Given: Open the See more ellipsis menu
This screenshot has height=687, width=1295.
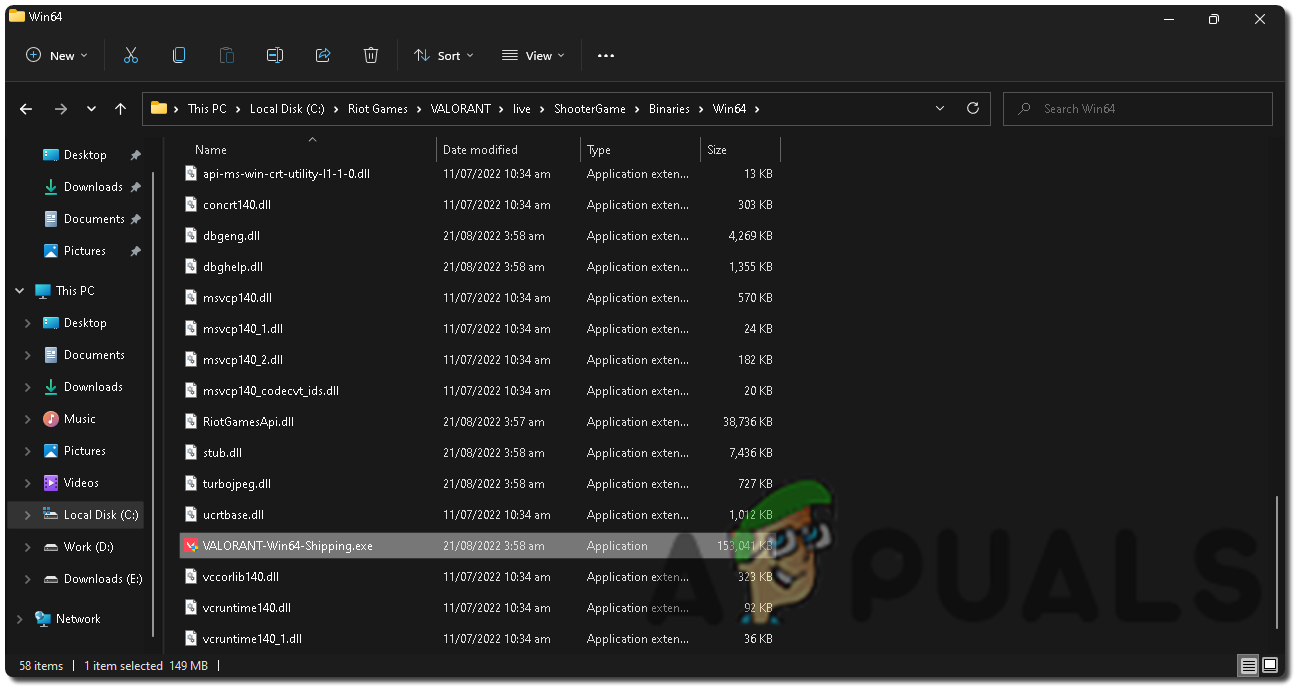Looking at the screenshot, I should coord(606,56).
